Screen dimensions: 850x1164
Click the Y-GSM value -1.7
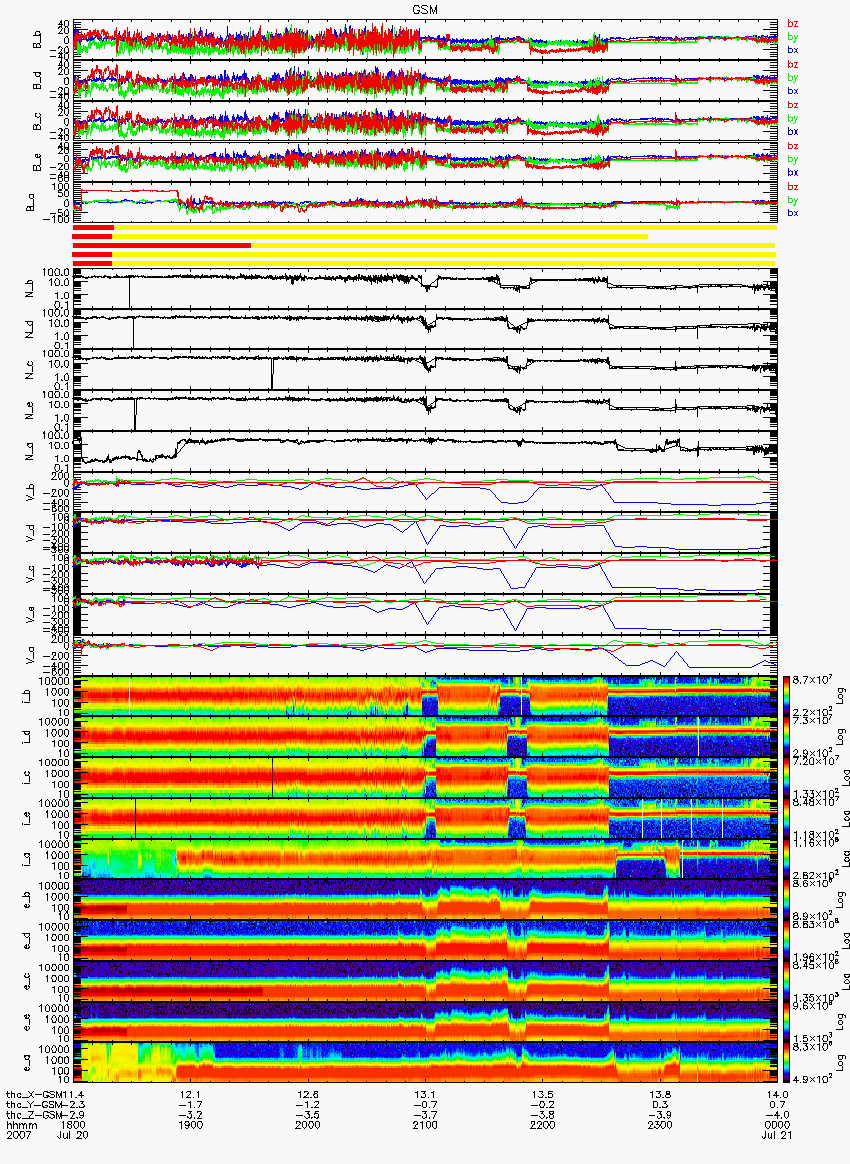pyautogui.click(x=190, y=1105)
